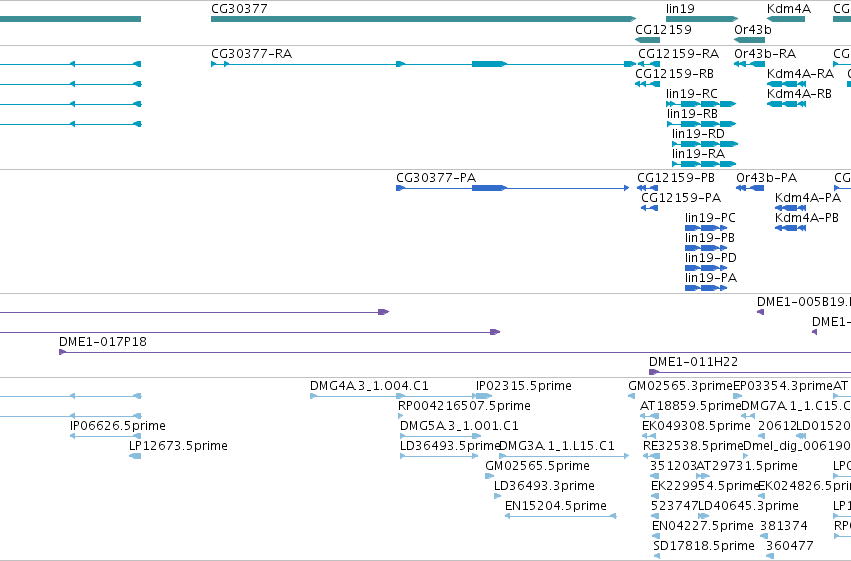Select the lin19-PA protein
851x561 pixels.
tap(706, 288)
